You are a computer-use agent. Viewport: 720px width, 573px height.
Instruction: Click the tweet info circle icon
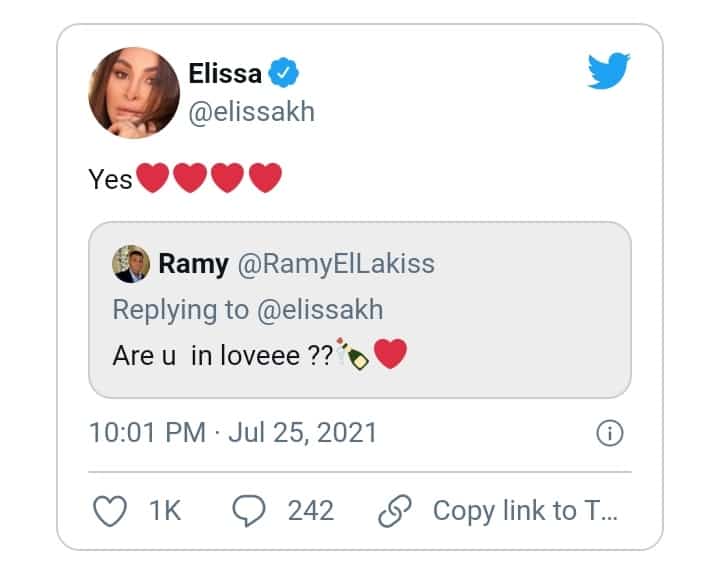click(610, 433)
